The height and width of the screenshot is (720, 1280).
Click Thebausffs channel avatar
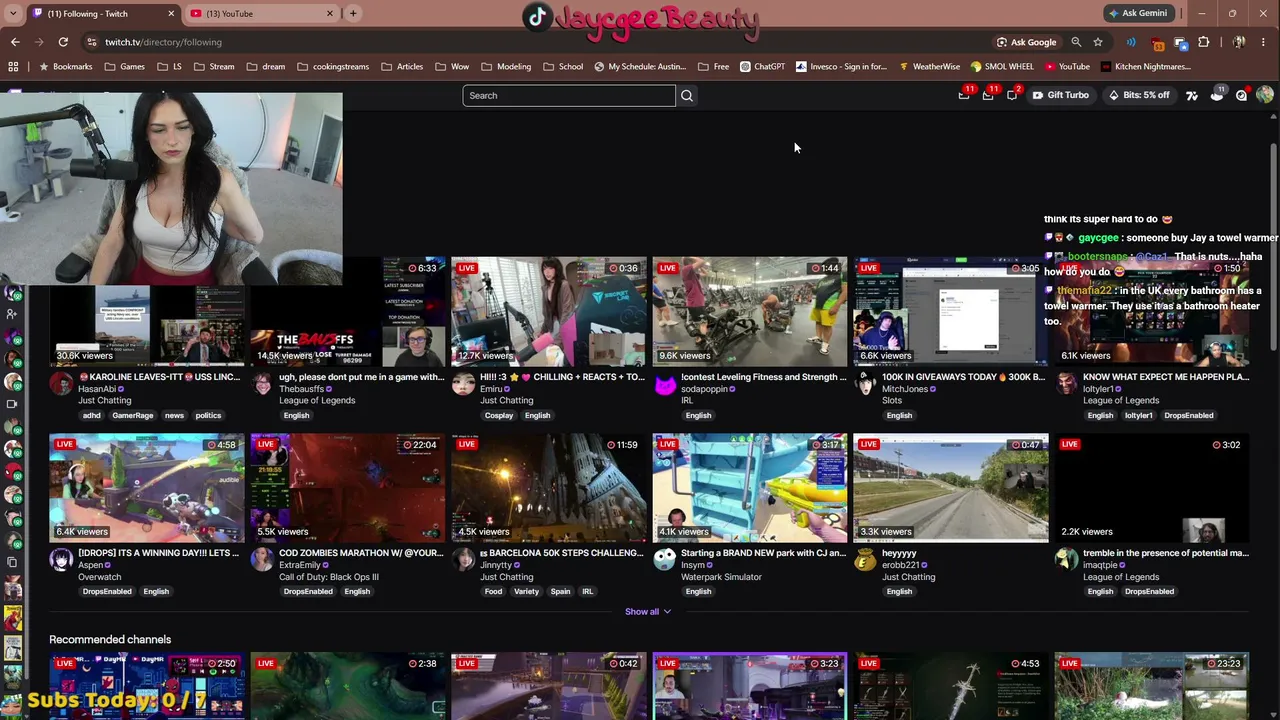(x=262, y=385)
